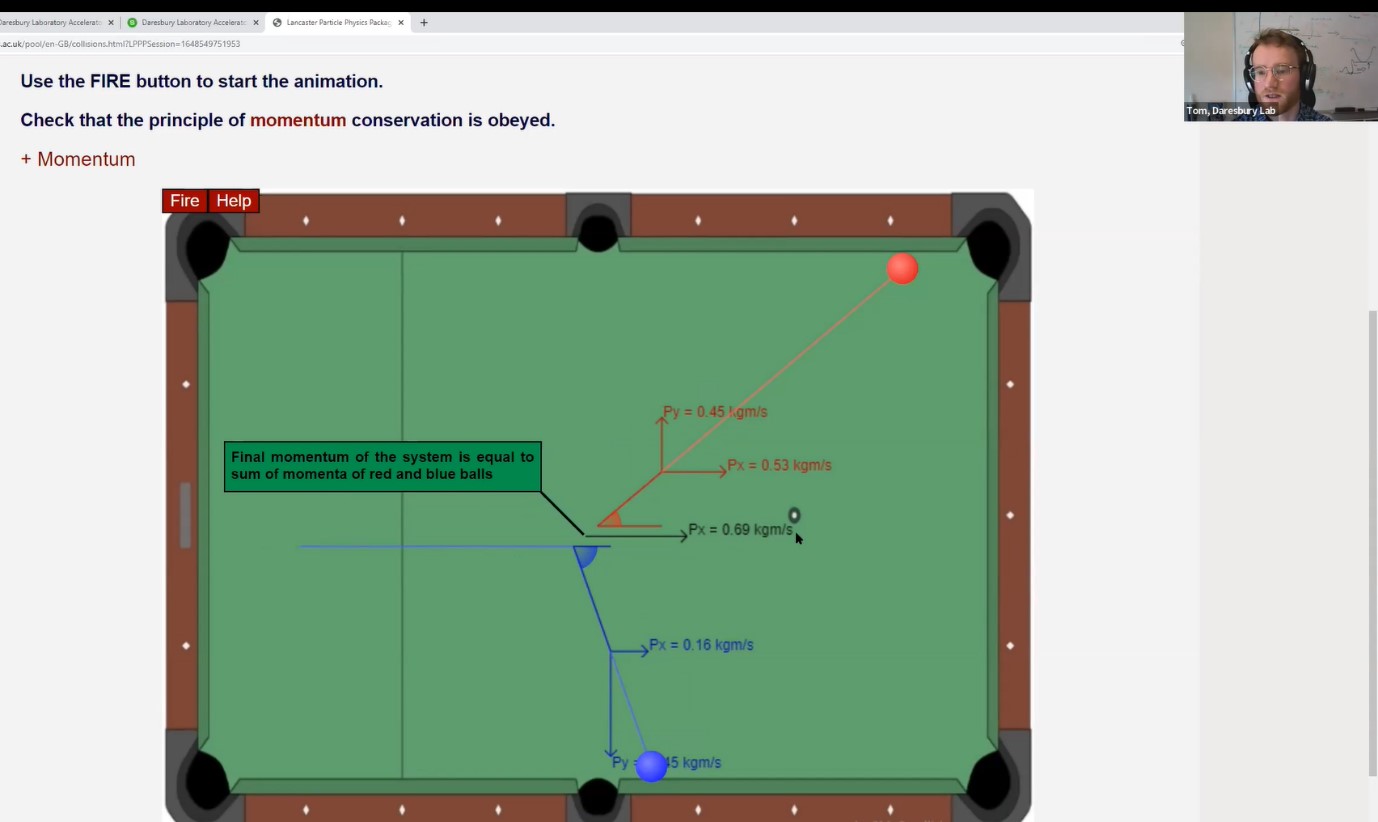Click the collisions.html address bar URL
Image resolution: width=1378 pixels, height=822 pixels.
pyautogui.click(x=120, y=44)
